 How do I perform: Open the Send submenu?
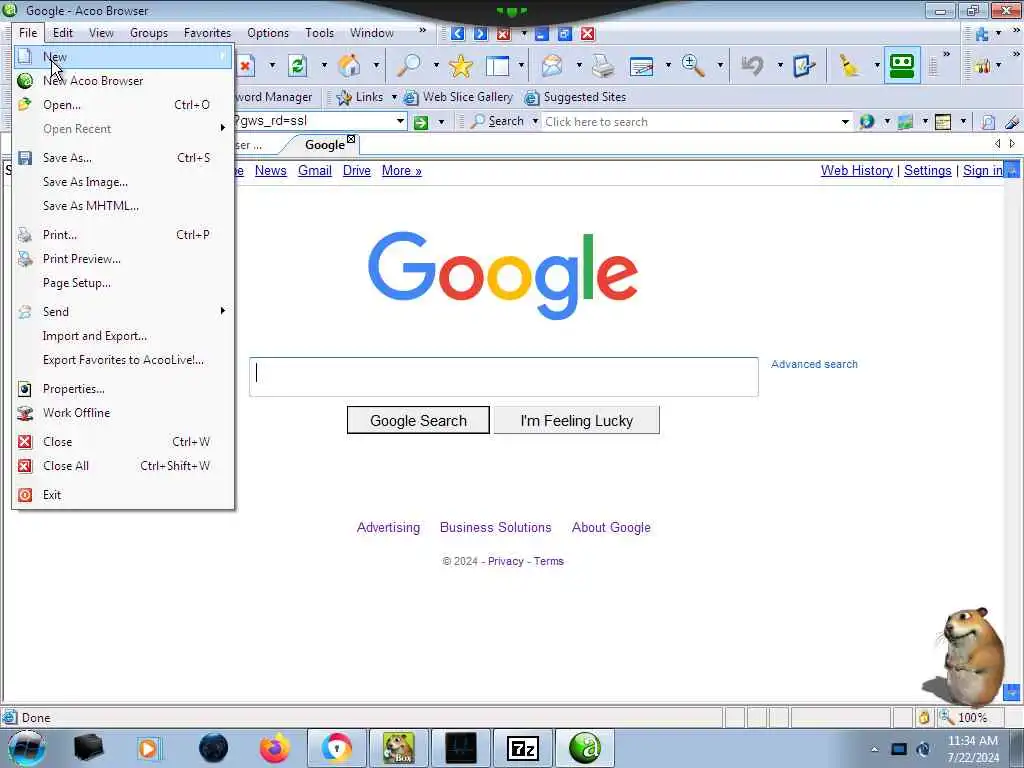point(123,312)
